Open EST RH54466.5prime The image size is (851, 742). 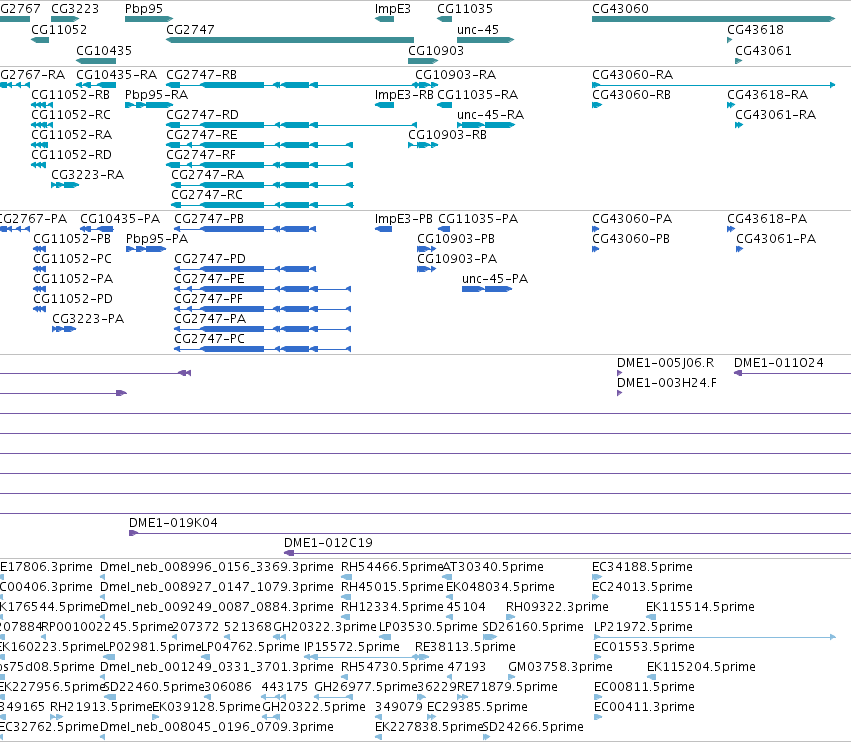click(x=392, y=567)
